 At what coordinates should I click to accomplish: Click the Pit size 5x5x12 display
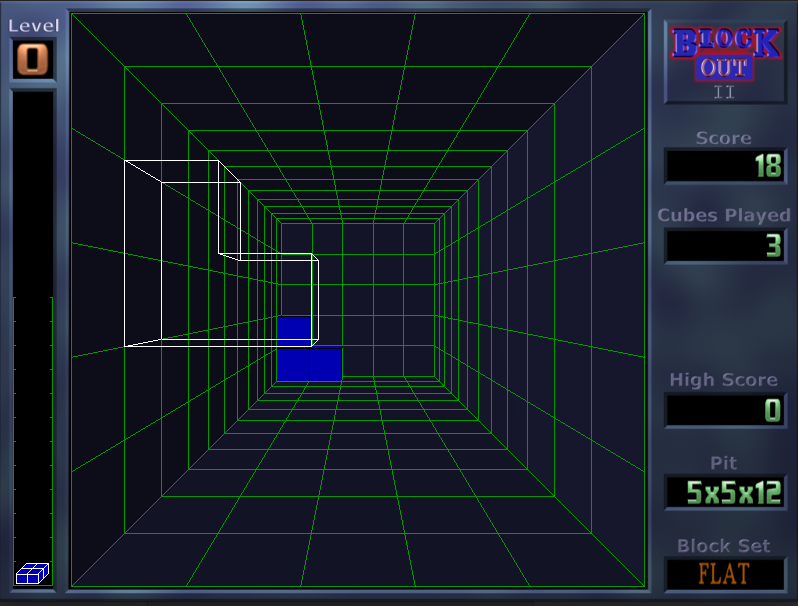click(x=726, y=493)
